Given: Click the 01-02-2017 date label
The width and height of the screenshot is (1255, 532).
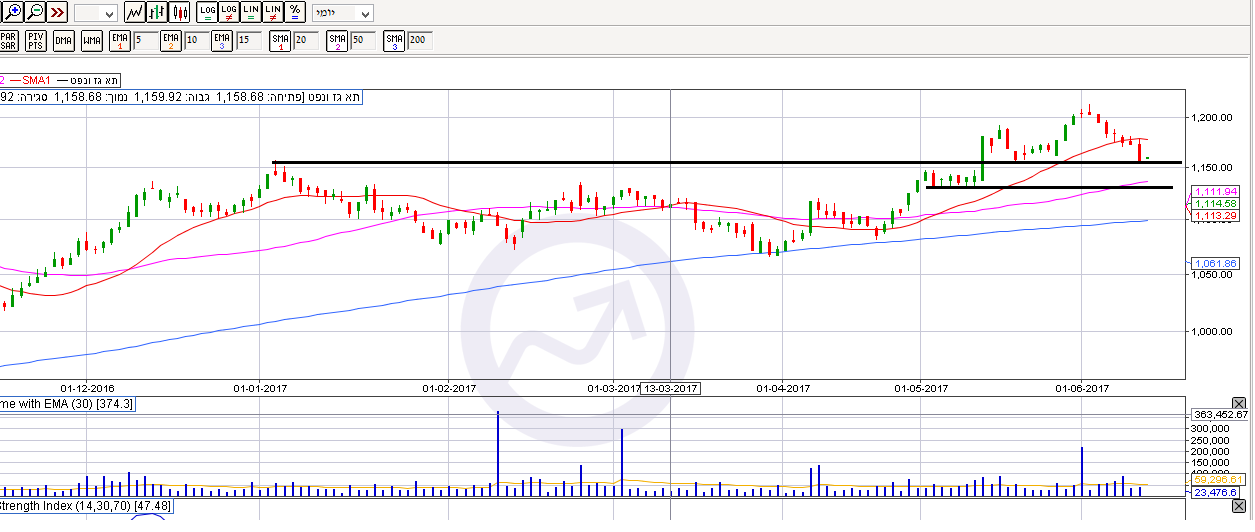Looking at the screenshot, I should [449, 388].
